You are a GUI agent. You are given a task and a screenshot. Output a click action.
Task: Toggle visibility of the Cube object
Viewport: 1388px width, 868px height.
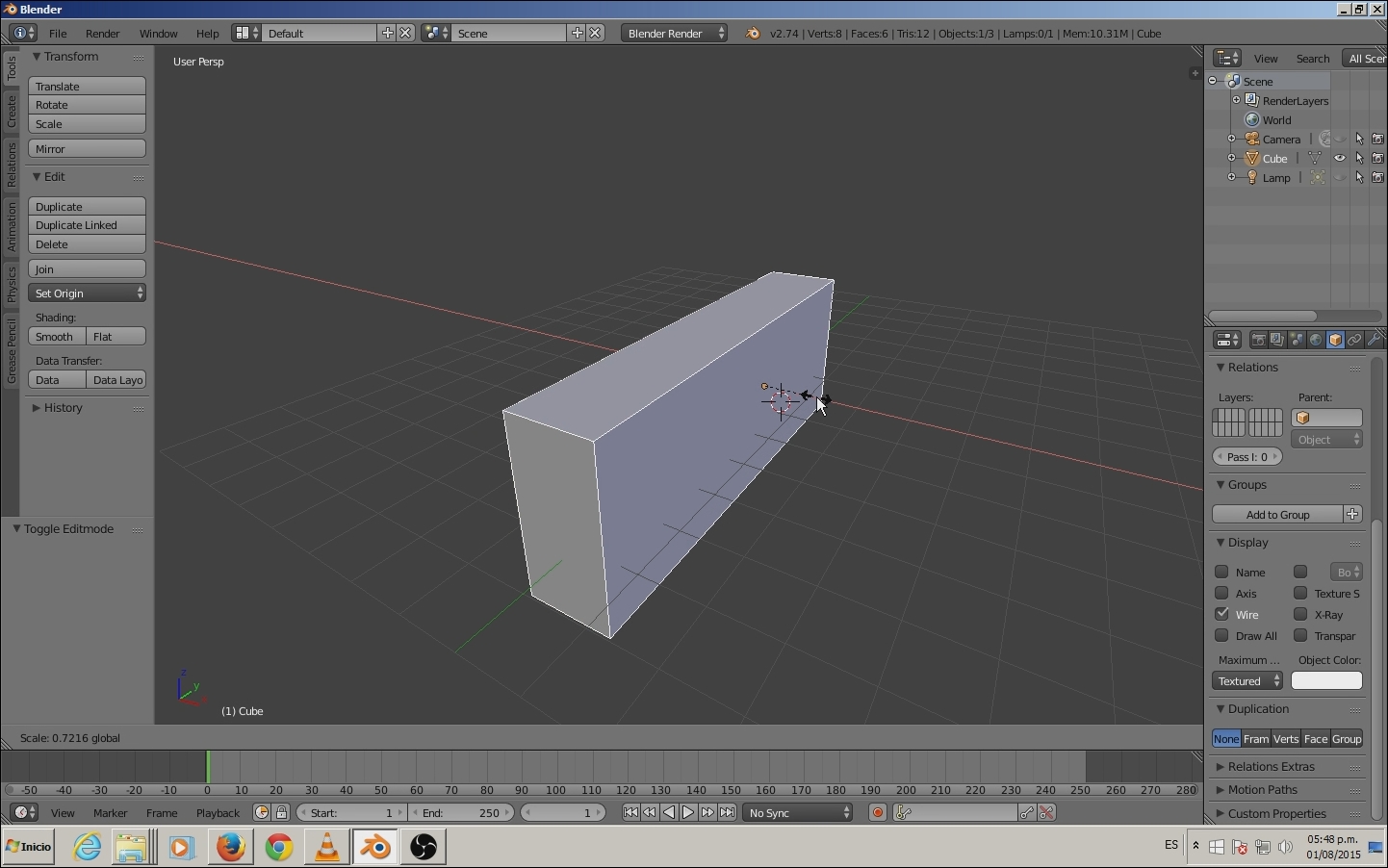click(x=1340, y=159)
